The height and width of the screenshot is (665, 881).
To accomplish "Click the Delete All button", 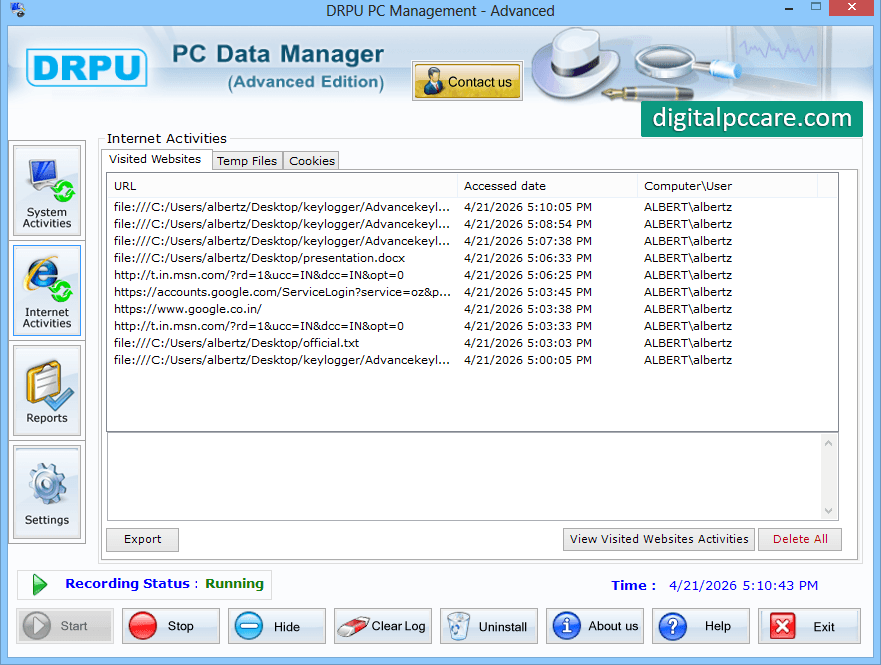I will point(800,539).
